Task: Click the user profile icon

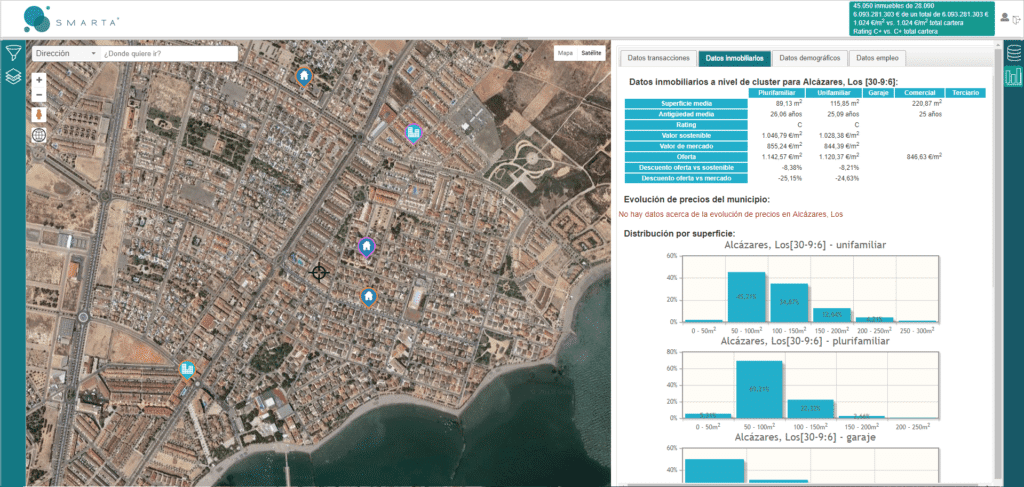Action: (1005, 17)
